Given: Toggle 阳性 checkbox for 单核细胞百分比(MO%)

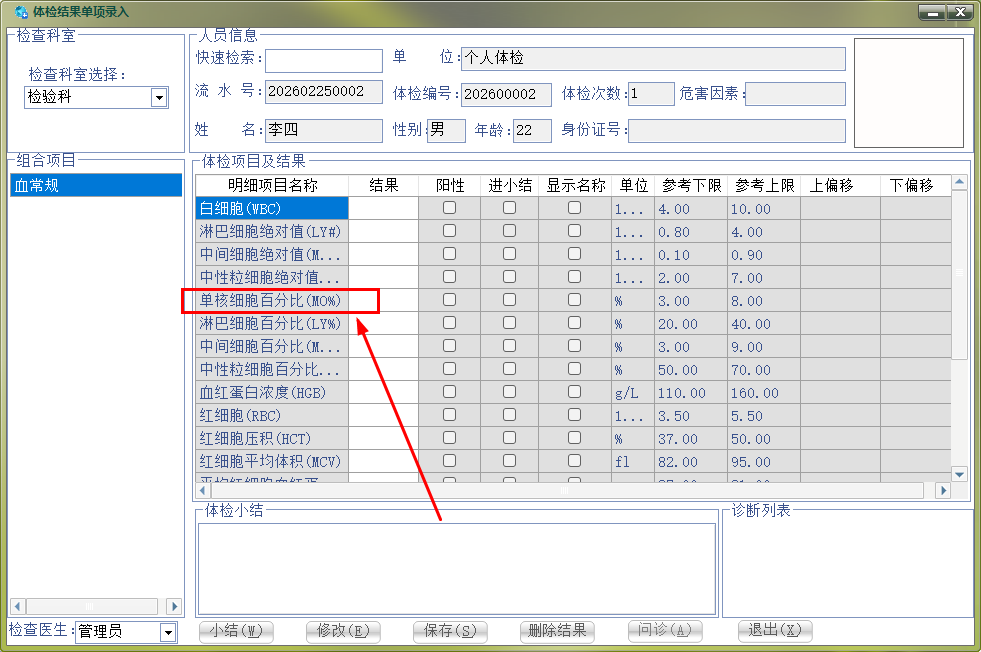Looking at the screenshot, I should pos(449,300).
